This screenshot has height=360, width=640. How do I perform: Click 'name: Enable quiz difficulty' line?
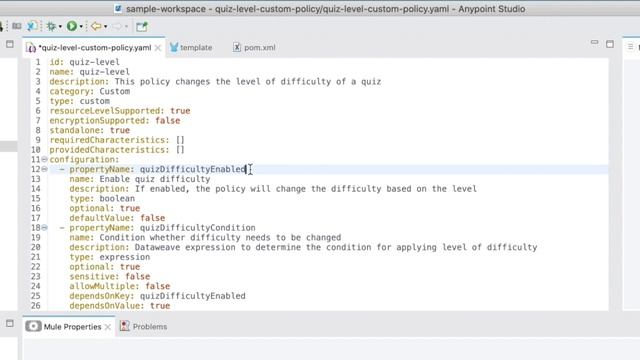(140, 179)
